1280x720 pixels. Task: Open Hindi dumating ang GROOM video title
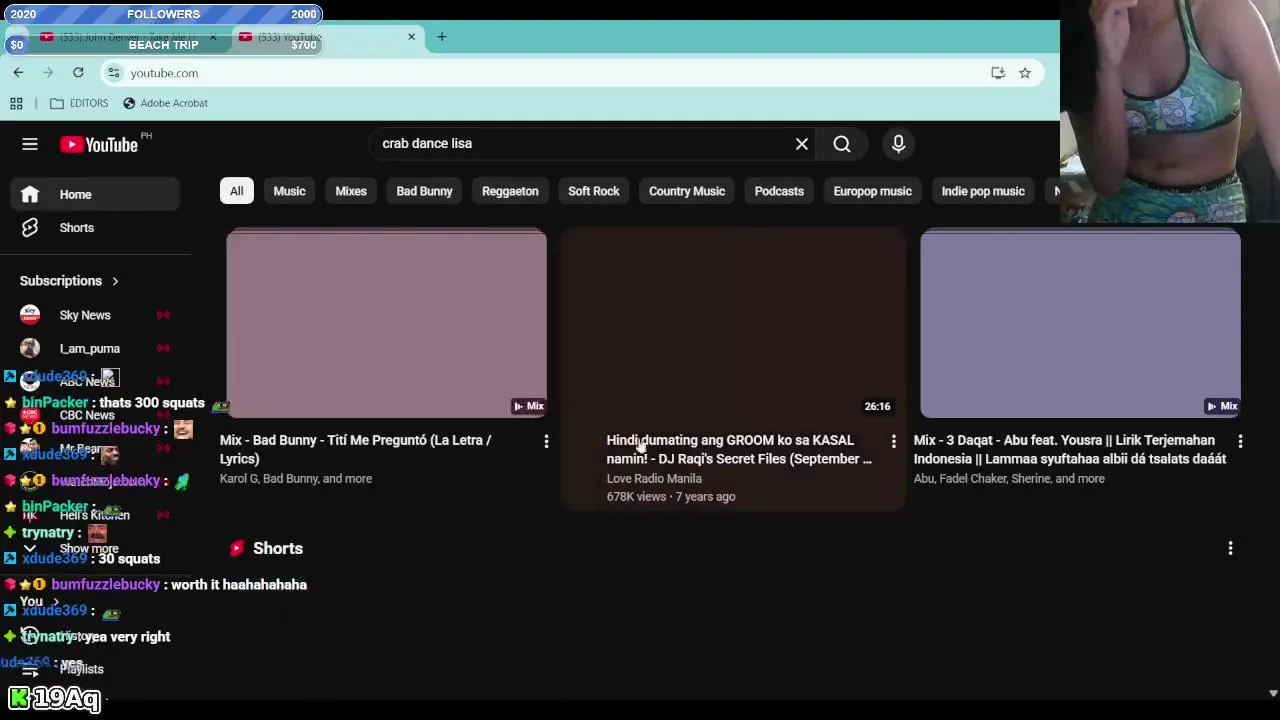click(739, 450)
